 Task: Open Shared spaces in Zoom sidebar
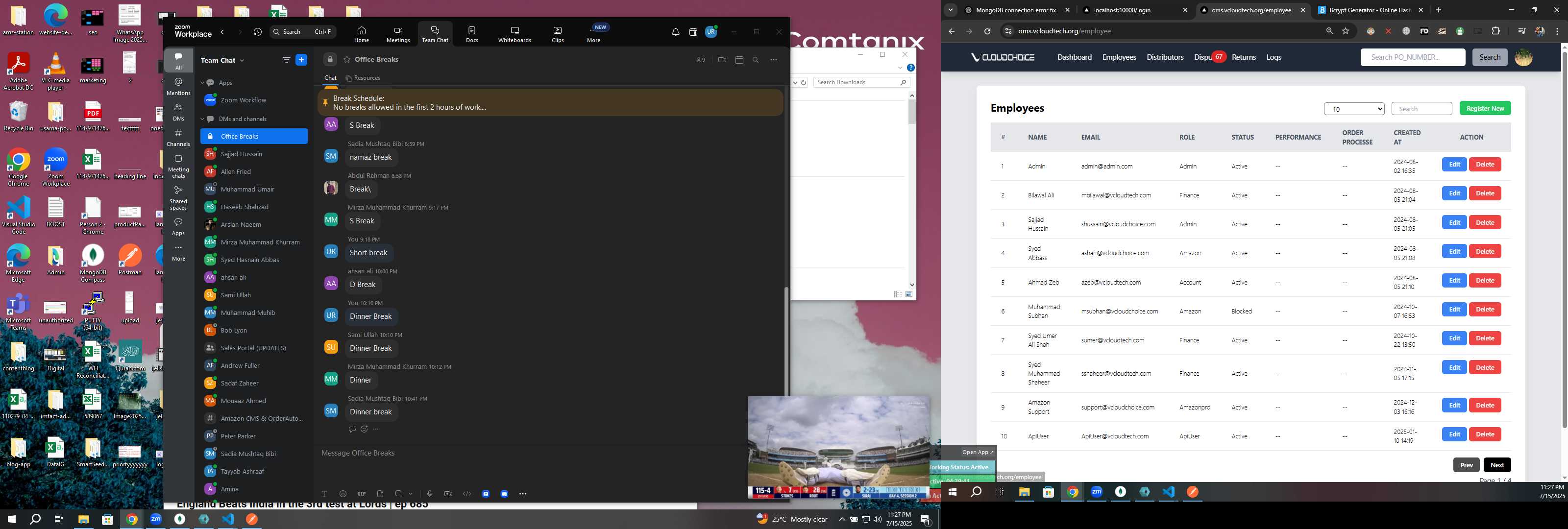(x=178, y=198)
